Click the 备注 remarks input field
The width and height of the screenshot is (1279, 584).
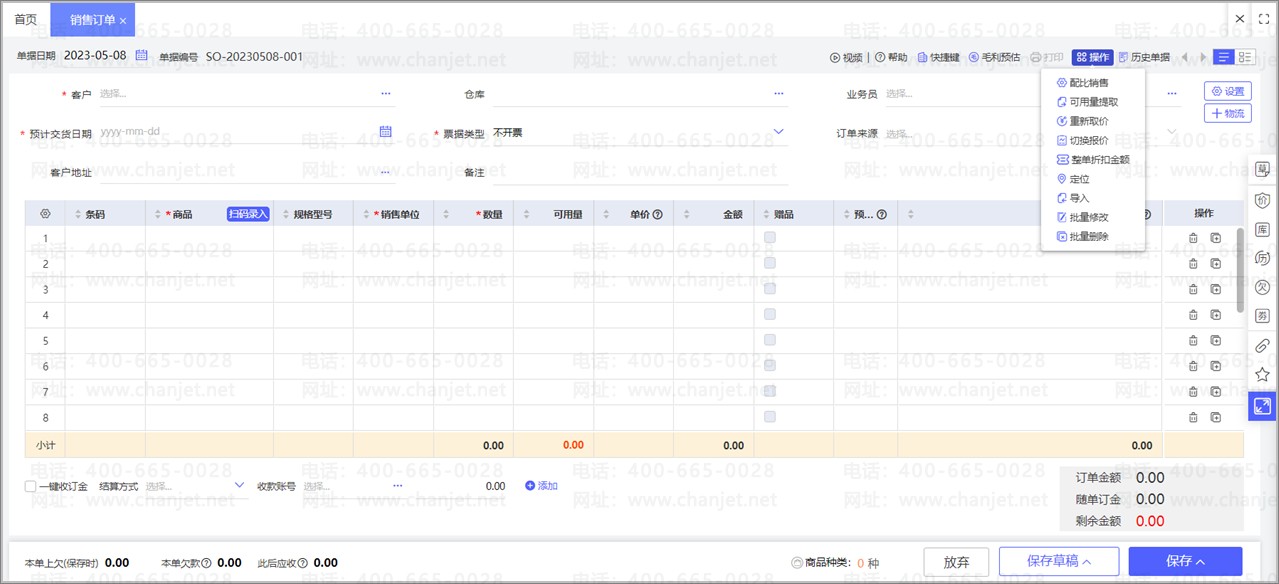coord(640,172)
